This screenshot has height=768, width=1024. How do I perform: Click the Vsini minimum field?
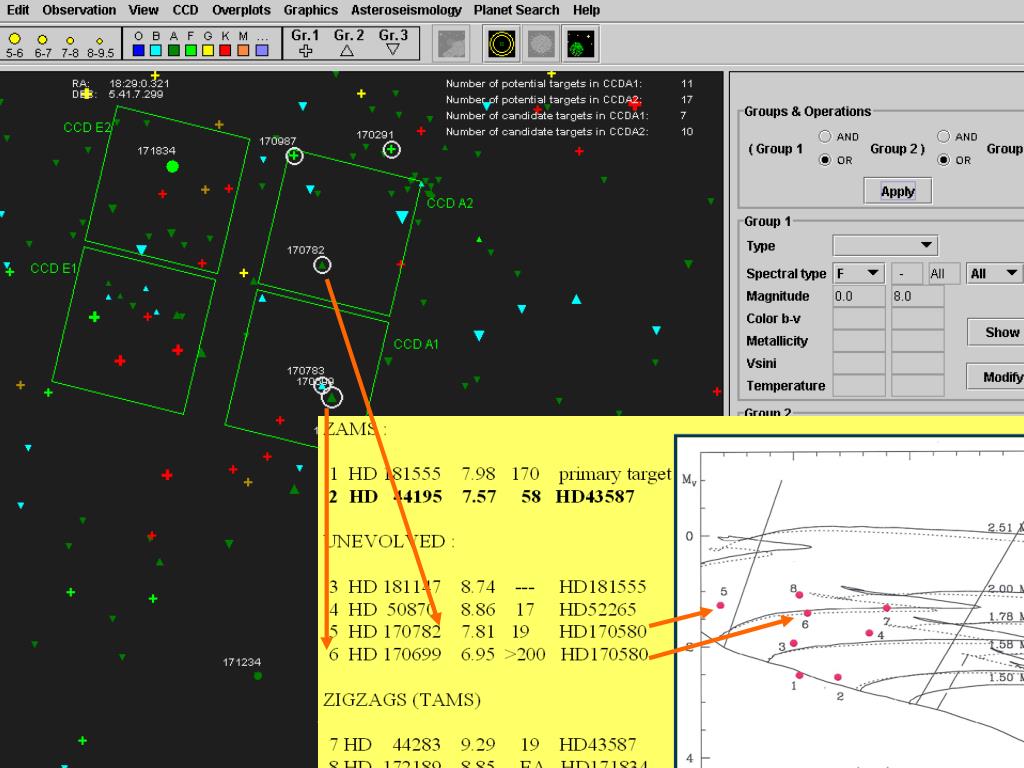click(x=858, y=362)
